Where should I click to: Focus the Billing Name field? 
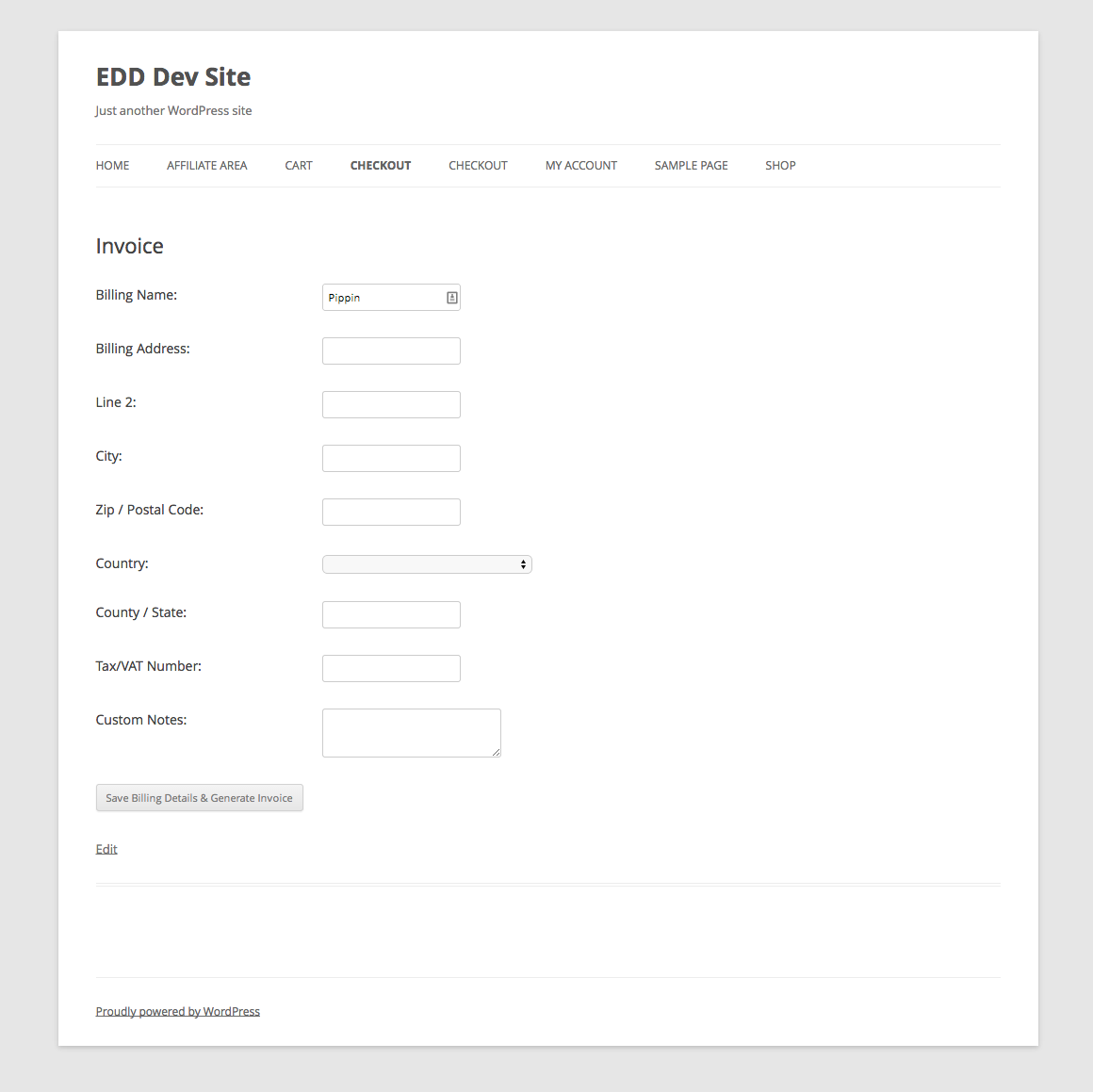click(x=391, y=298)
